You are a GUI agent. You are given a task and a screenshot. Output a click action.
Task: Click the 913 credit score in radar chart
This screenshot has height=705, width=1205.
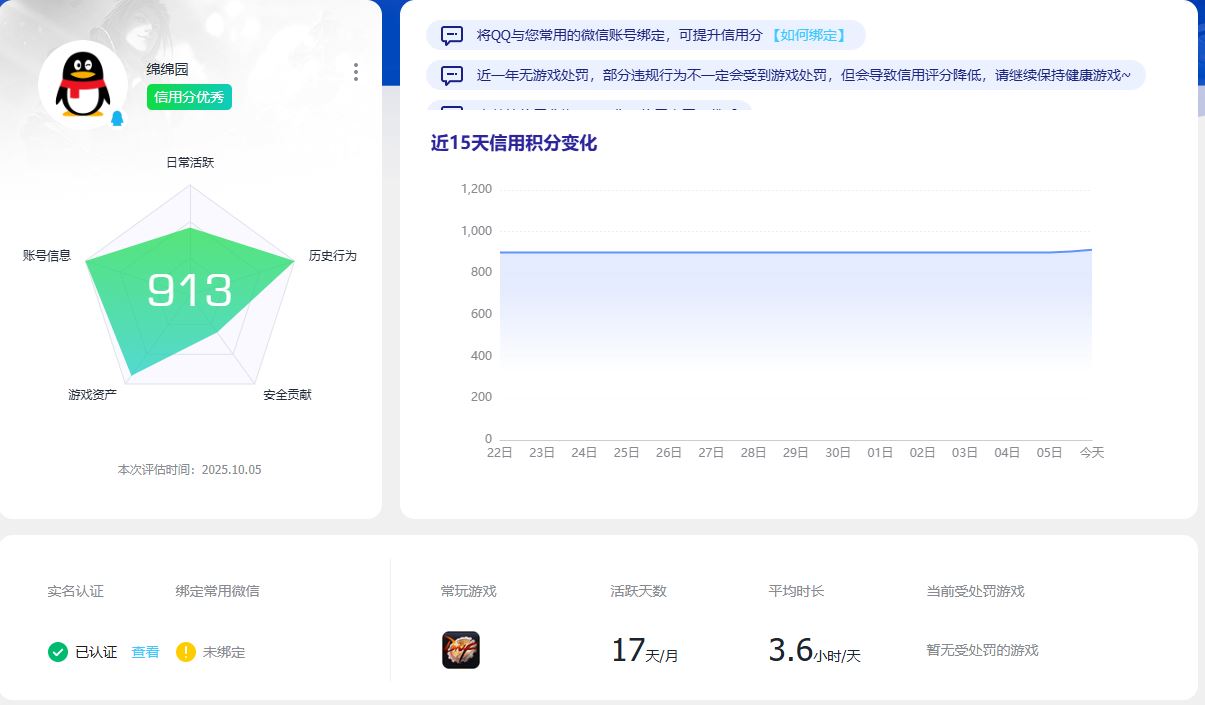tap(190, 291)
